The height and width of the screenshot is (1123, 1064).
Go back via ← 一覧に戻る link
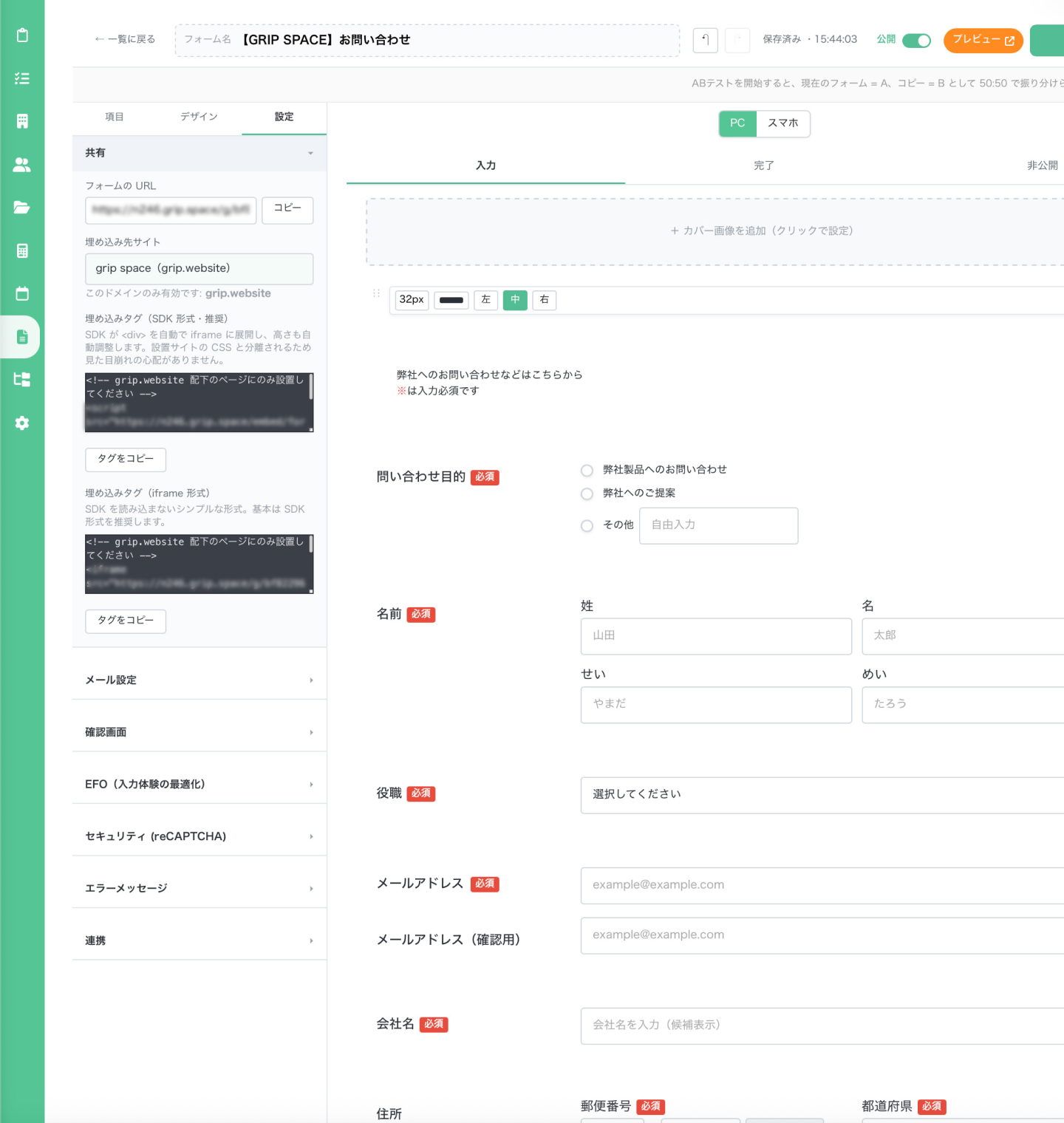tap(125, 39)
